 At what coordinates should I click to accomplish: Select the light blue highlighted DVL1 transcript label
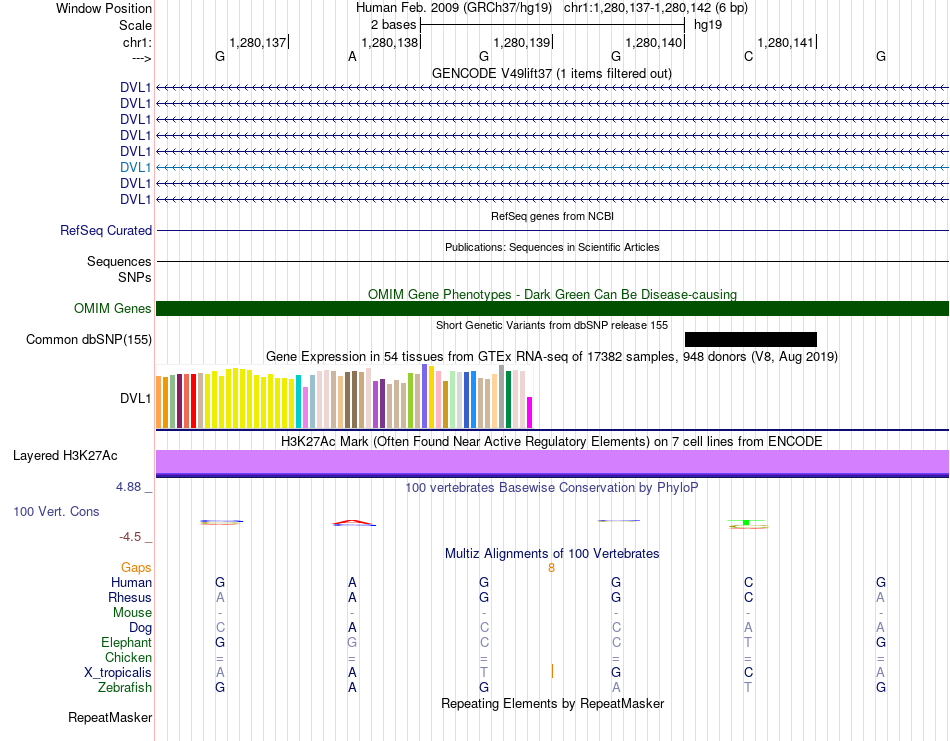pos(135,167)
